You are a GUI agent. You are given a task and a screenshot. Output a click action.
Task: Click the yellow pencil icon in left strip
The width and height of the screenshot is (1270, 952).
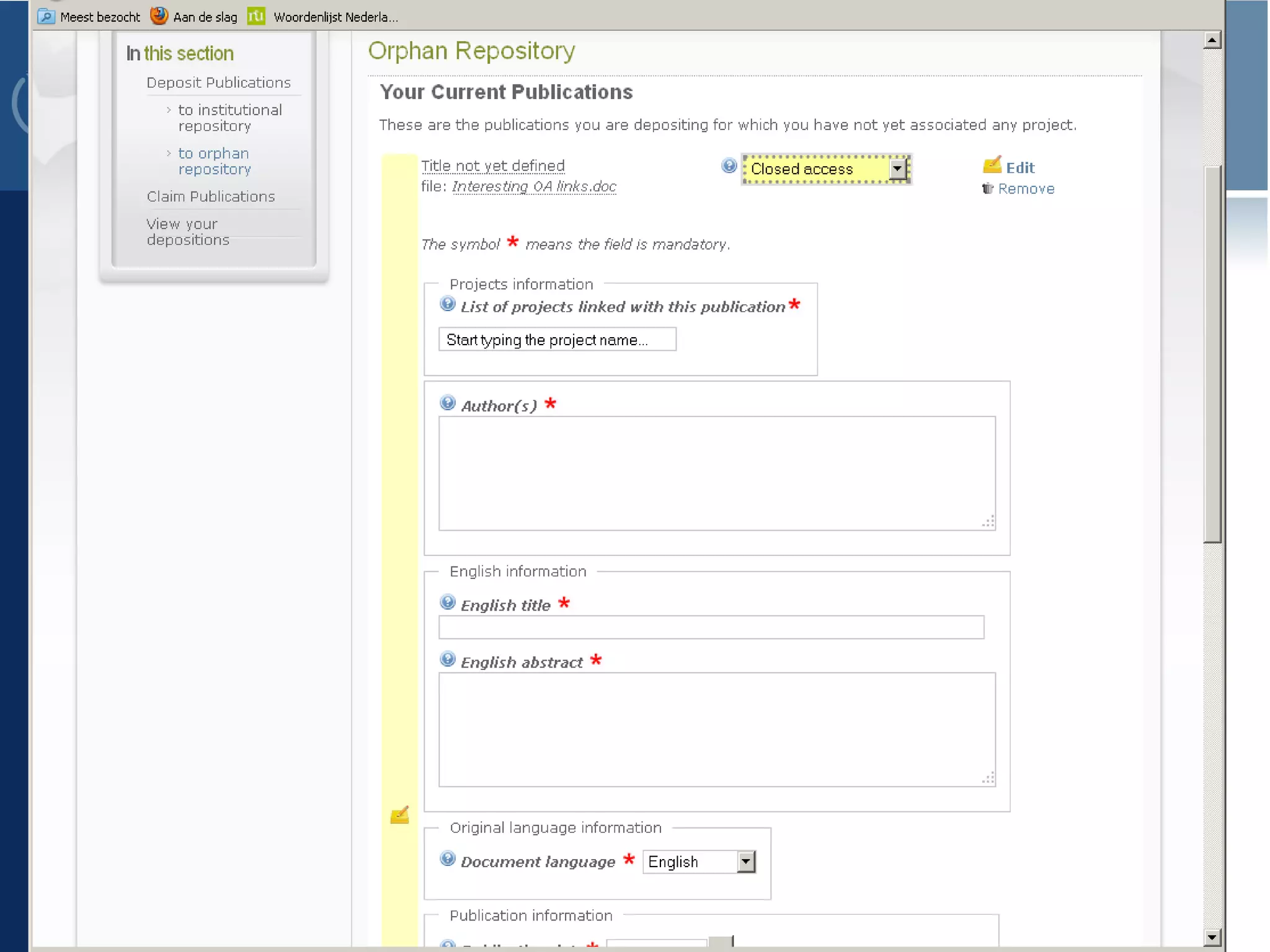point(399,814)
